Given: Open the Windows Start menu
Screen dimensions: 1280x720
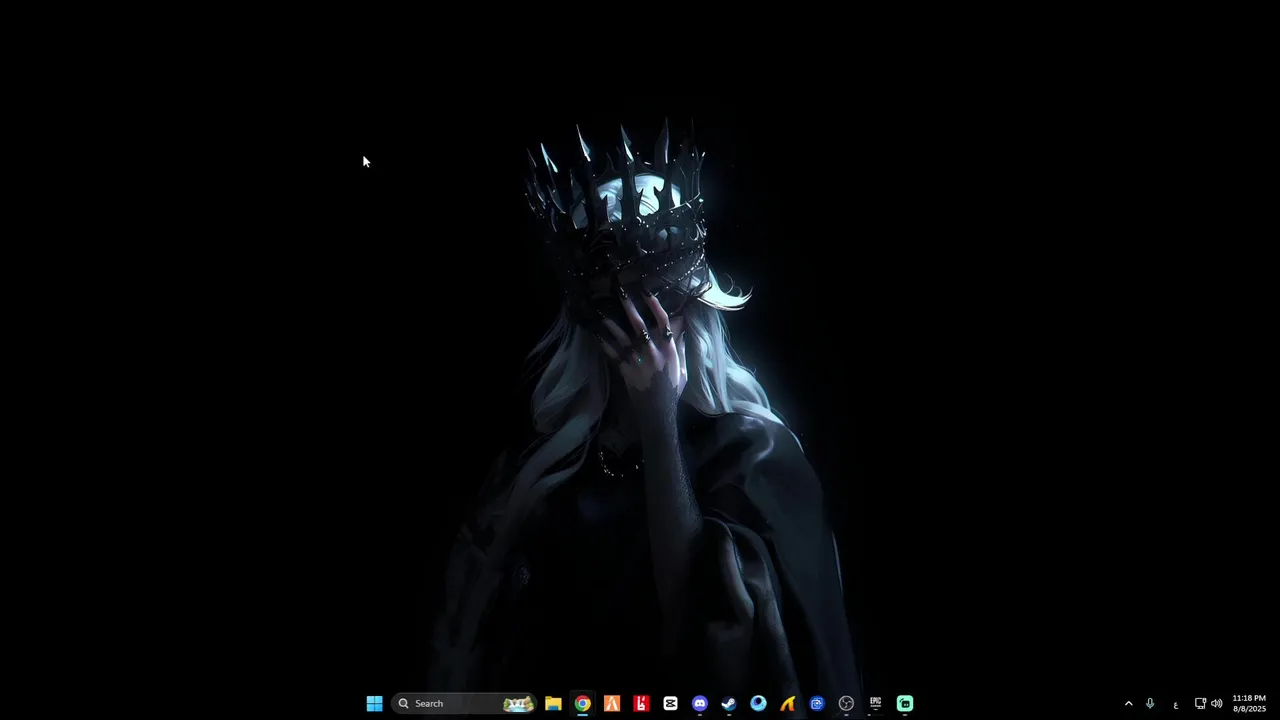Looking at the screenshot, I should pos(374,703).
